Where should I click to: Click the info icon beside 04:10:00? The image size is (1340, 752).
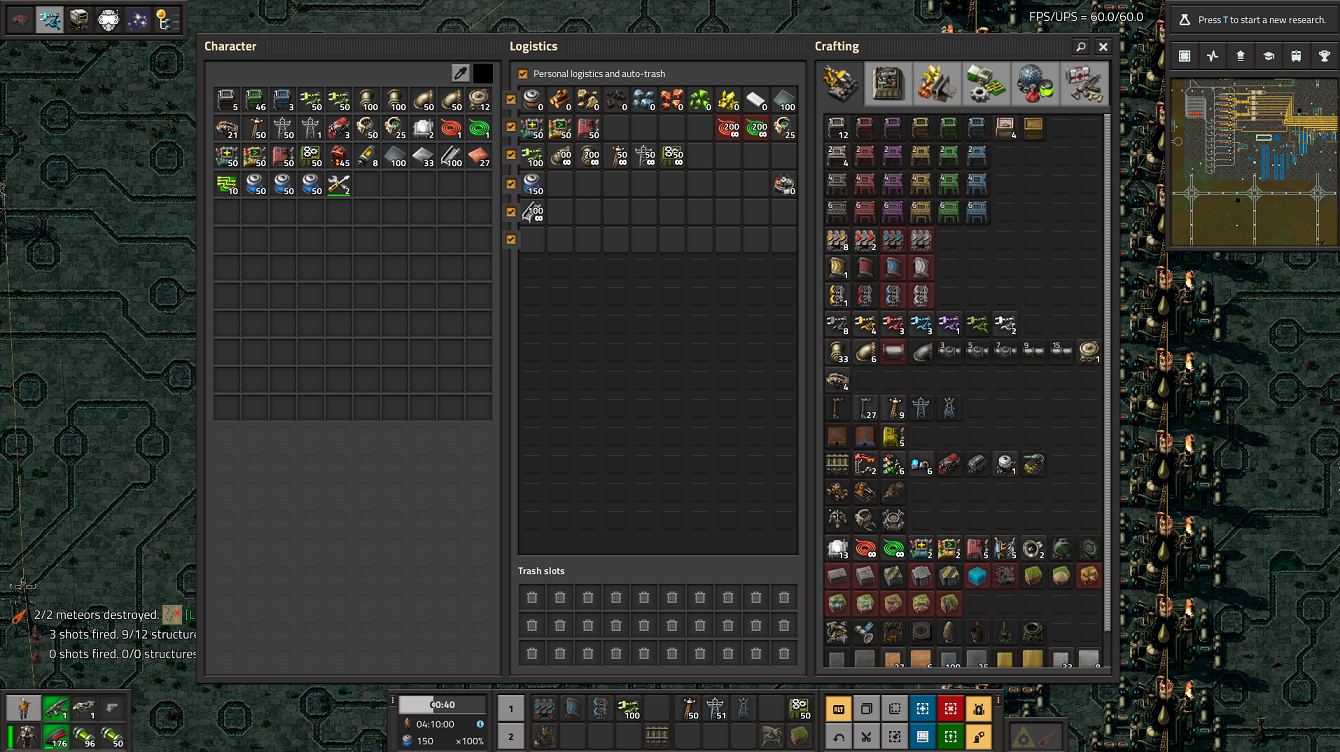pos(480,724)
